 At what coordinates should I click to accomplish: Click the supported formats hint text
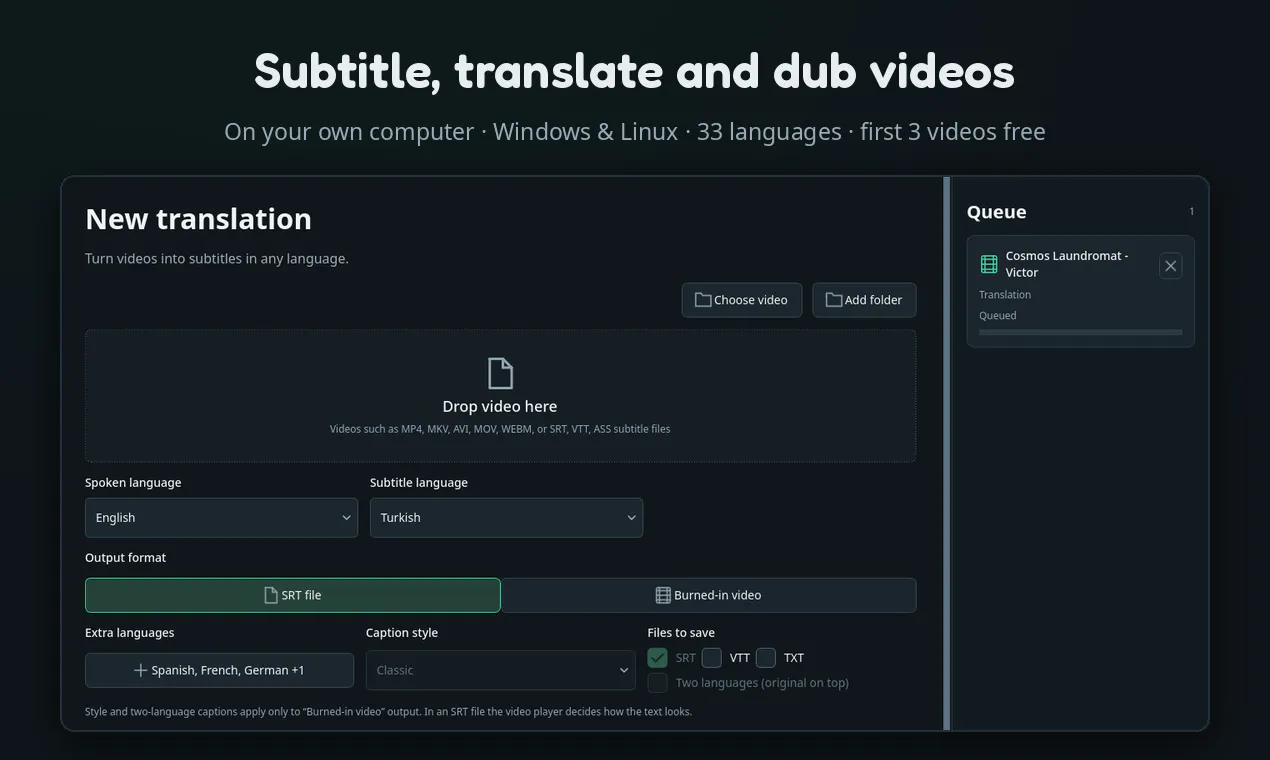[x=500, y=429]
